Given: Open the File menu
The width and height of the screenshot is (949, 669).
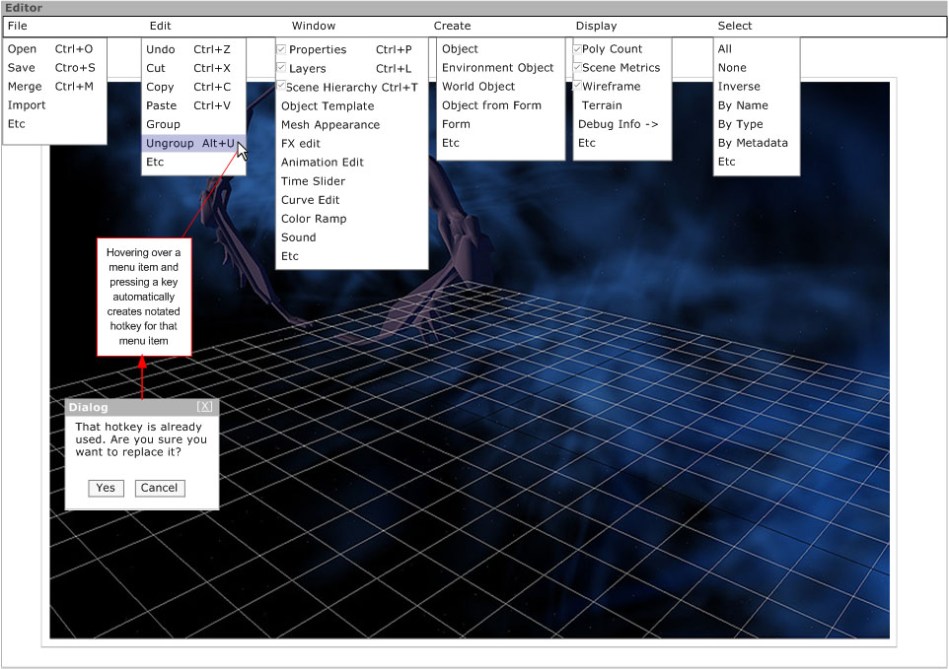Looking at the screenshot, I should [17, 26].
